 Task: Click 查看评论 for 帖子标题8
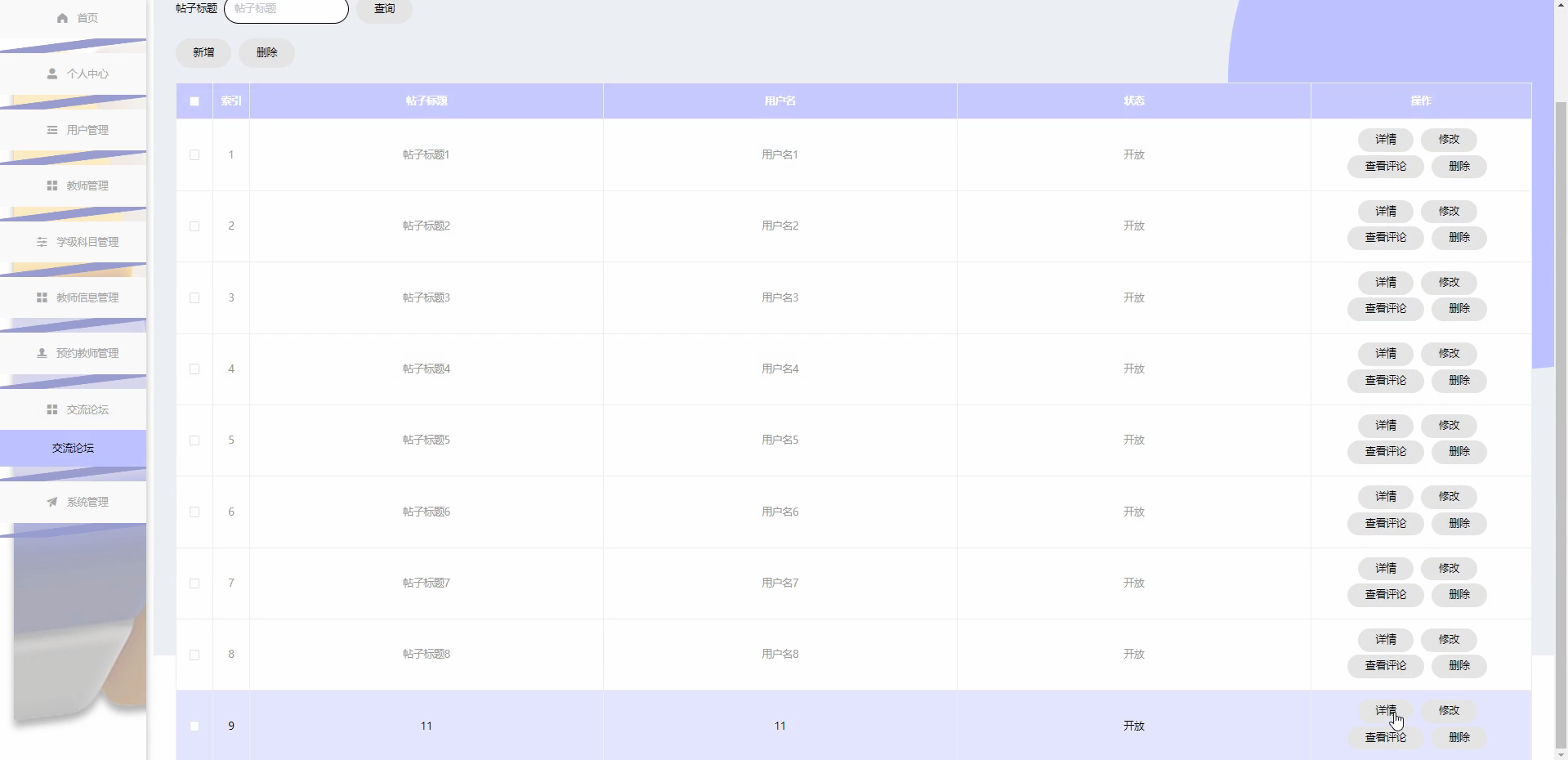1386,666
